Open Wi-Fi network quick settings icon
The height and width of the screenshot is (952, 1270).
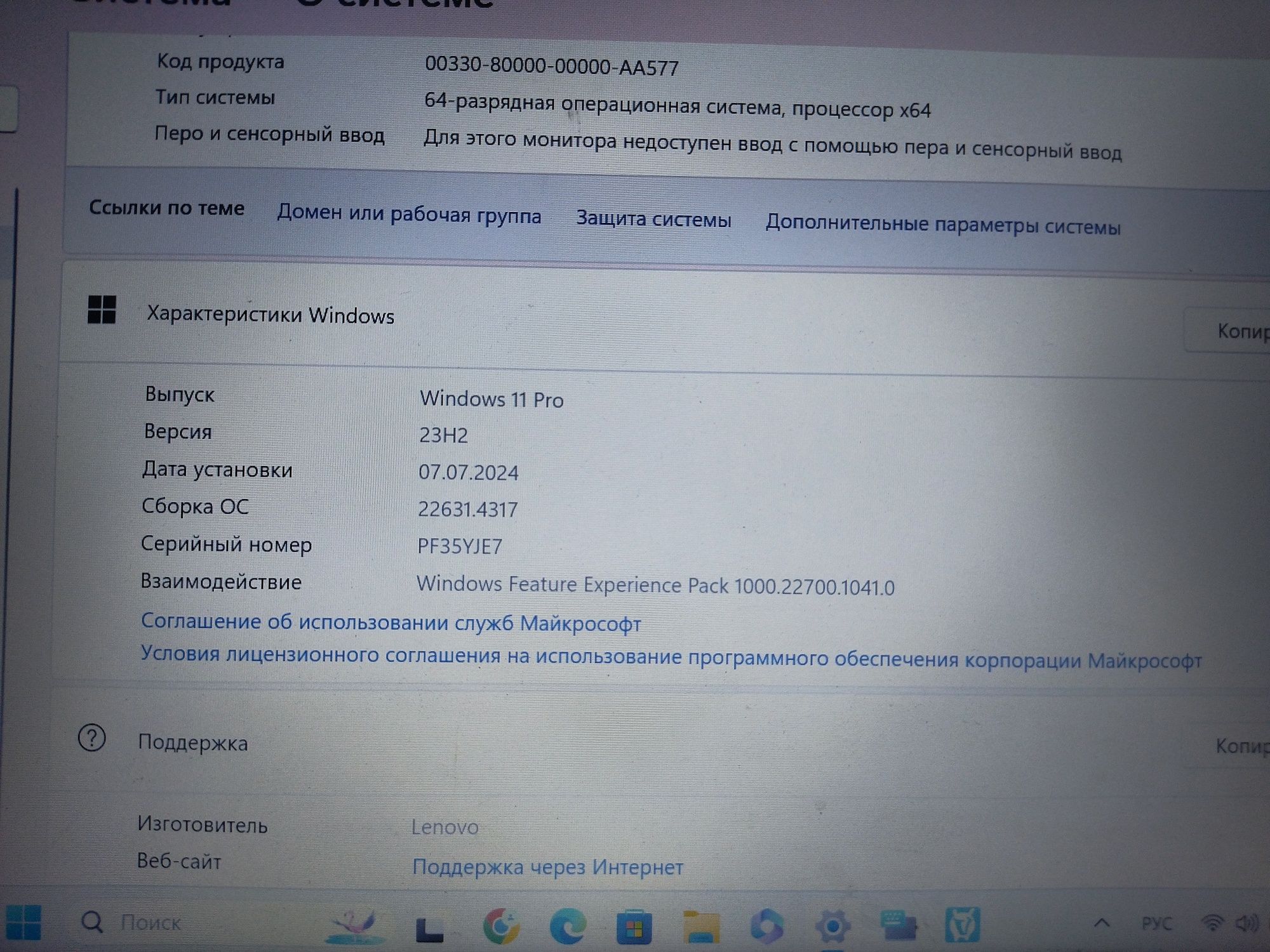point(1212,923)
